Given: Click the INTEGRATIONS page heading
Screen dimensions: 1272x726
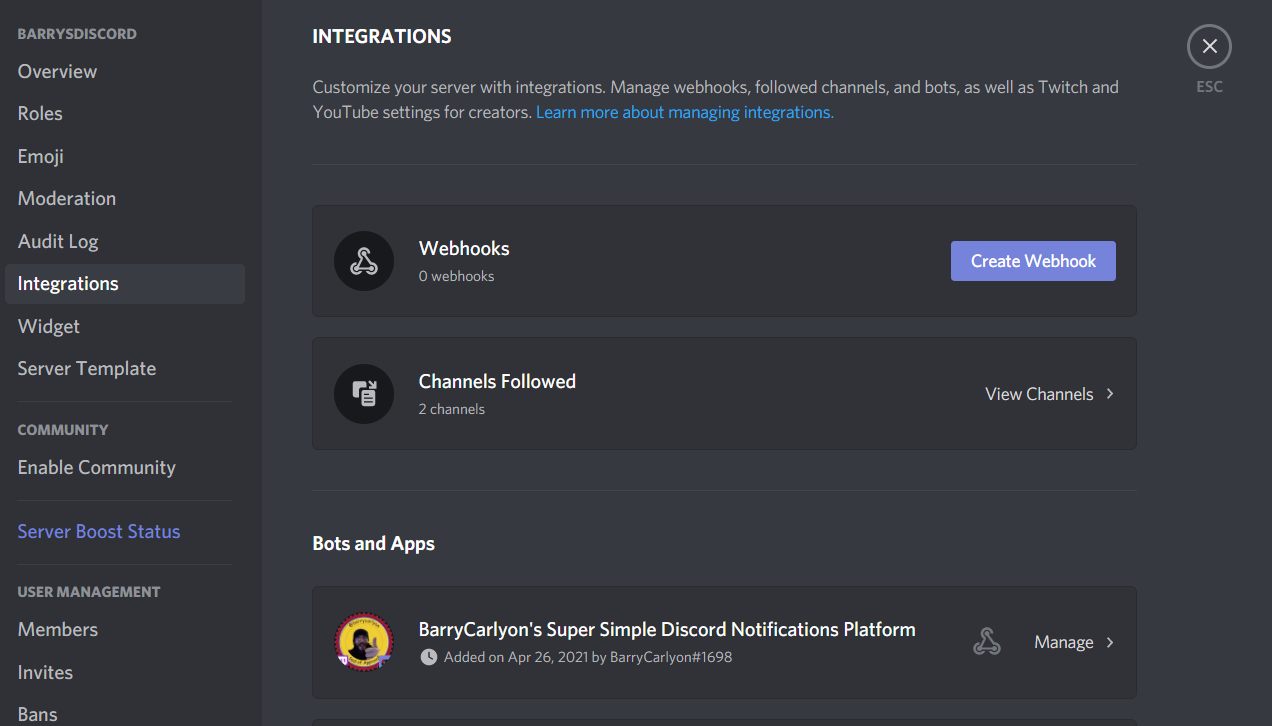Looking at the screenshot, I should pyautogui.click(x=382, y=37).
